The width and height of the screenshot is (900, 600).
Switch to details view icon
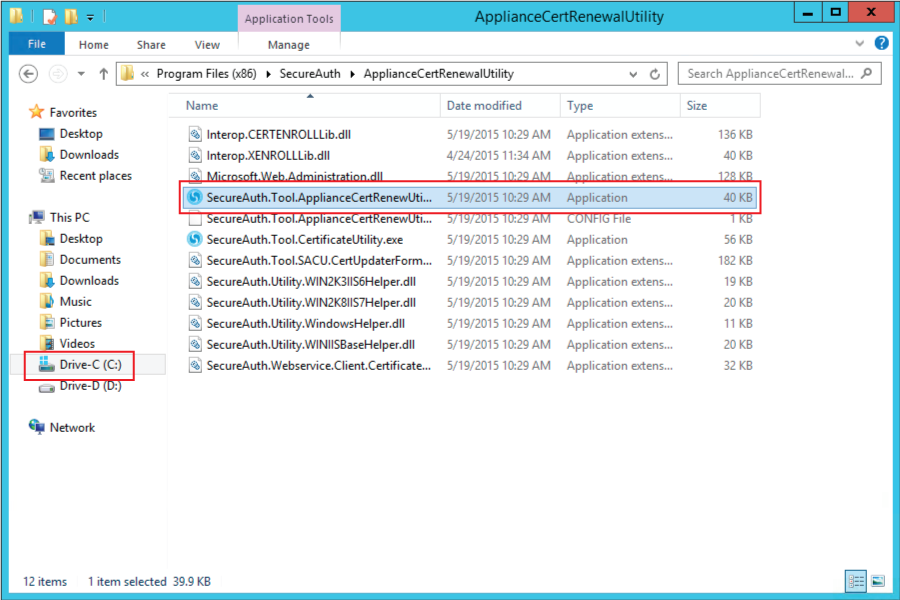coord(856,580)
